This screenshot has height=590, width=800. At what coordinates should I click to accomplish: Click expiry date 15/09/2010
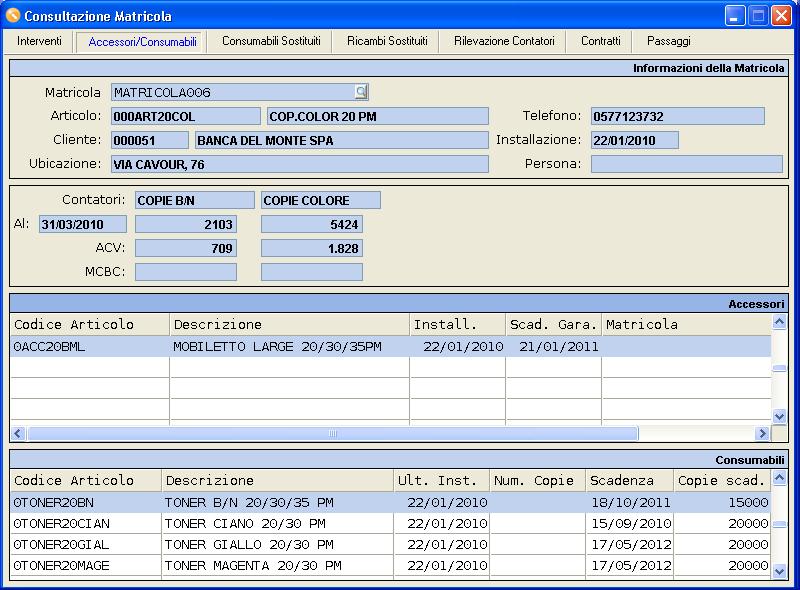coord(631,524)
